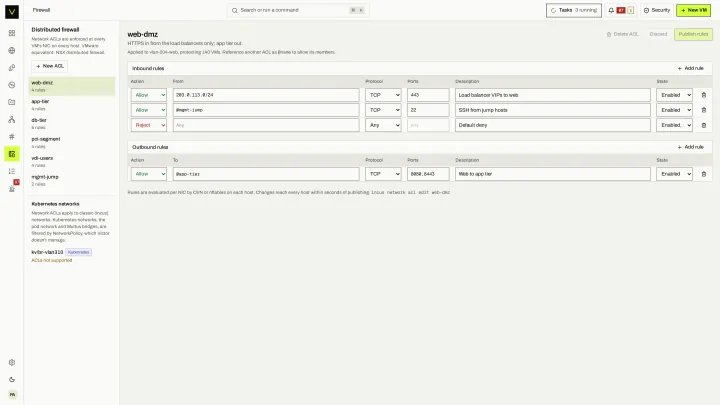Viewport: 720px width, 405px height.
Task: Open State dropdown for Load balancer rule
Action: [674, 95]
